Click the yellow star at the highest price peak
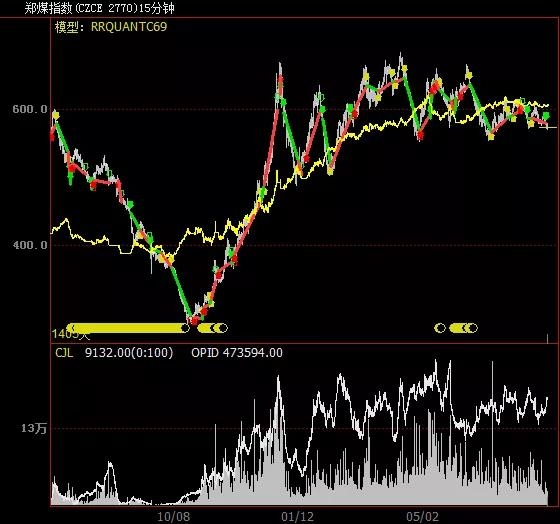This screenshot has height=524, width=560. click(x=404, y=68)
